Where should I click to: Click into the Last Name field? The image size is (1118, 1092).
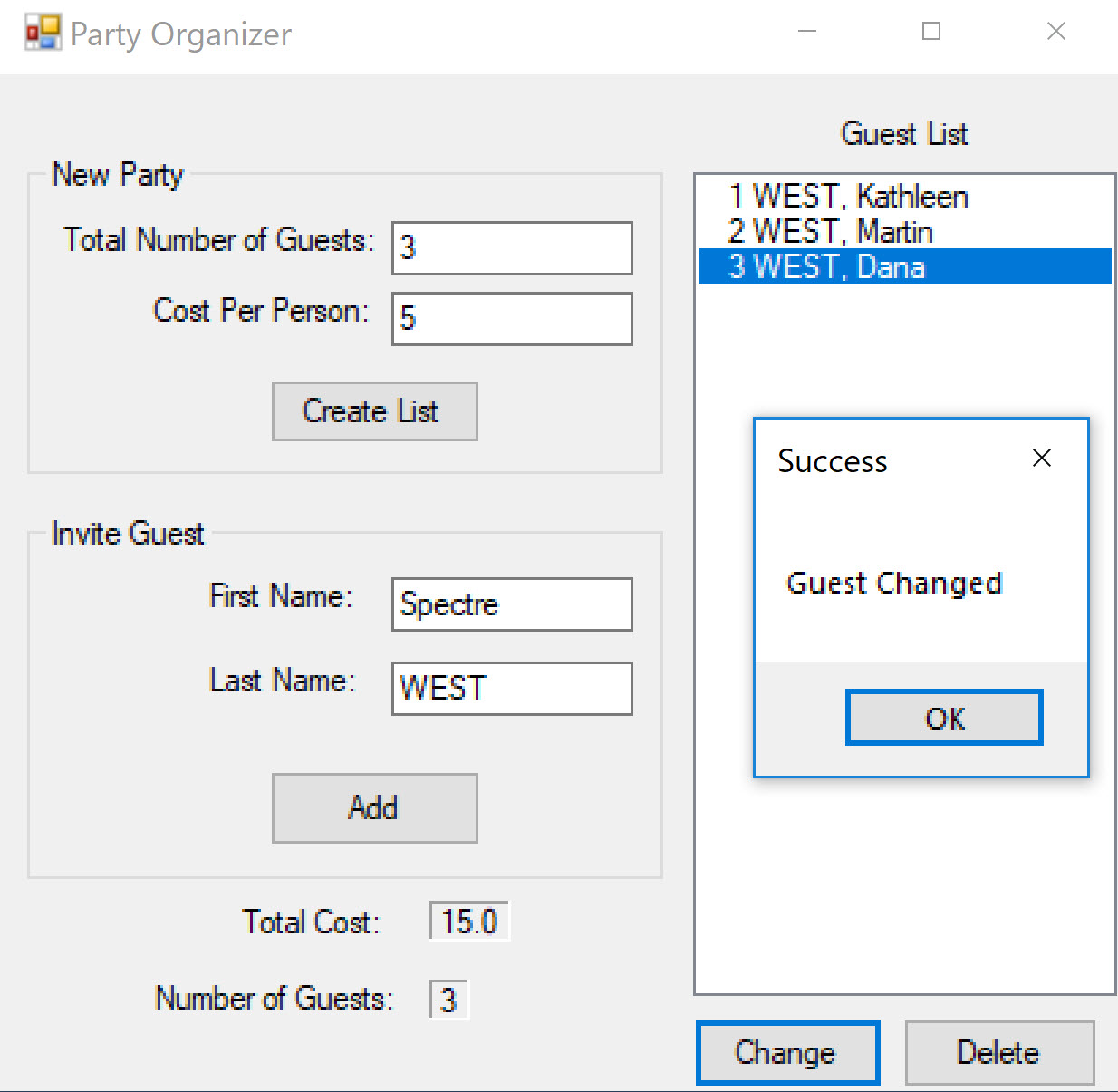[x=512, y=689]
